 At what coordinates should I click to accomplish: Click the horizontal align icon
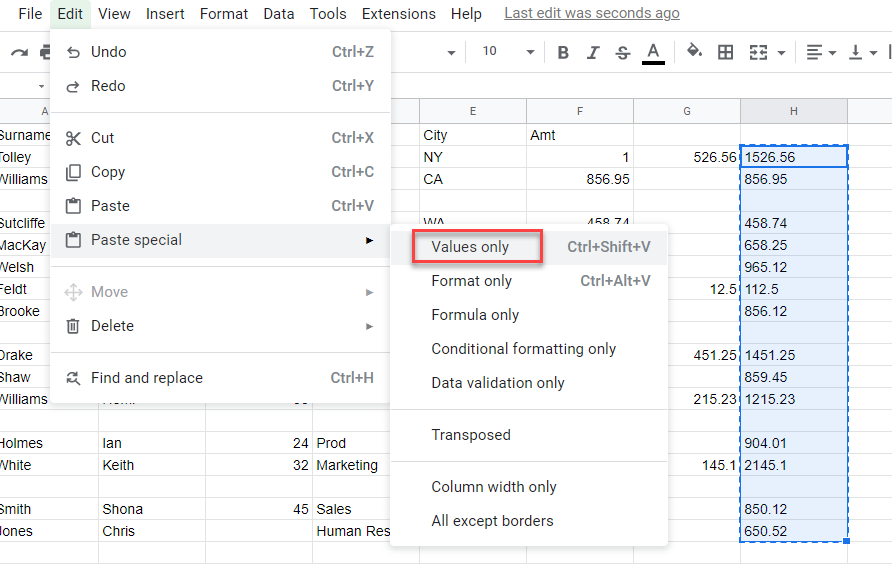(x=814, y=52)
